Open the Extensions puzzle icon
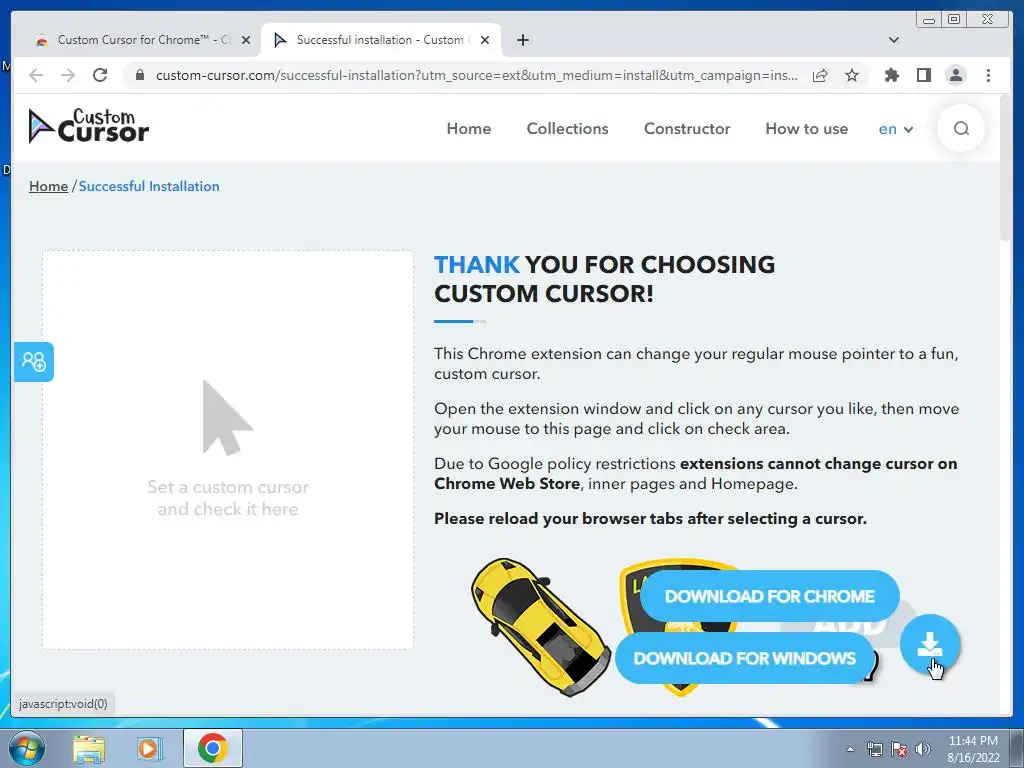This screenshot has width=1024, height=768. coord(891,75)
